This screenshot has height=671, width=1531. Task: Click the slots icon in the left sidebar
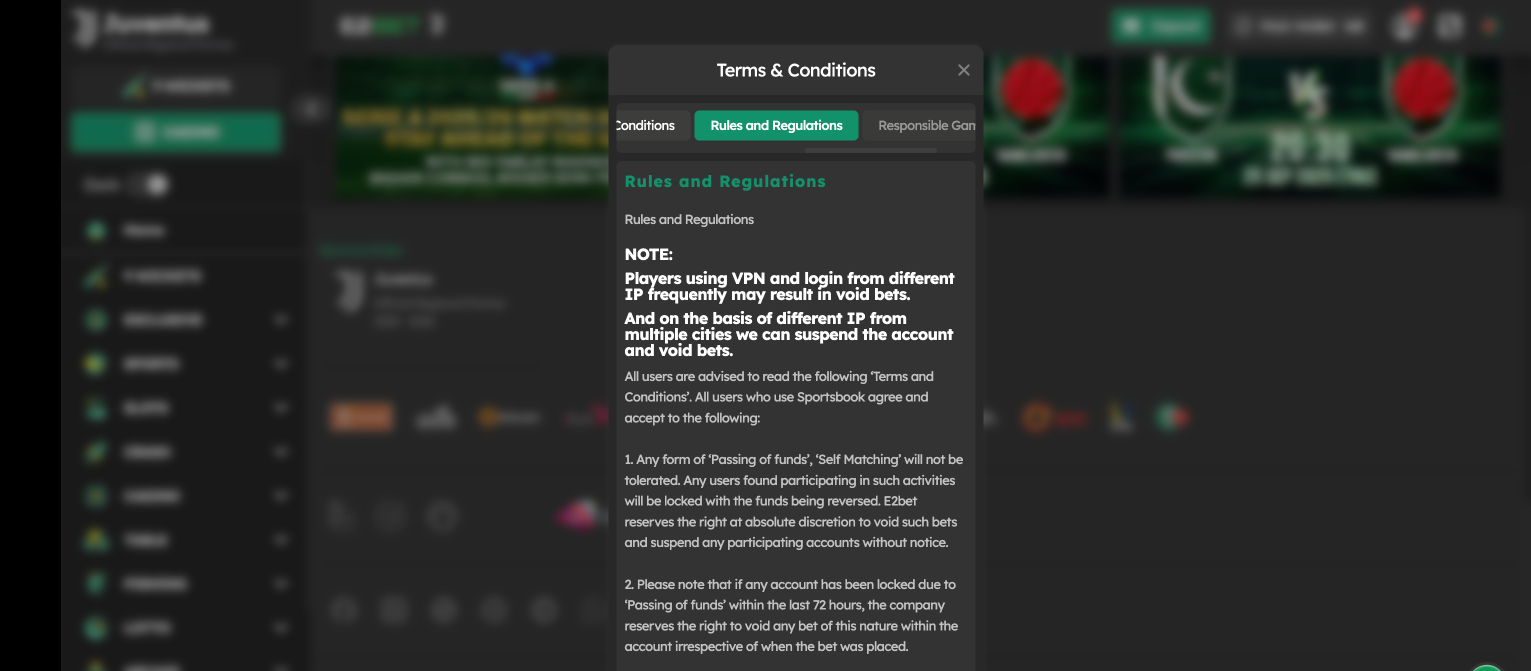[94, 407]
